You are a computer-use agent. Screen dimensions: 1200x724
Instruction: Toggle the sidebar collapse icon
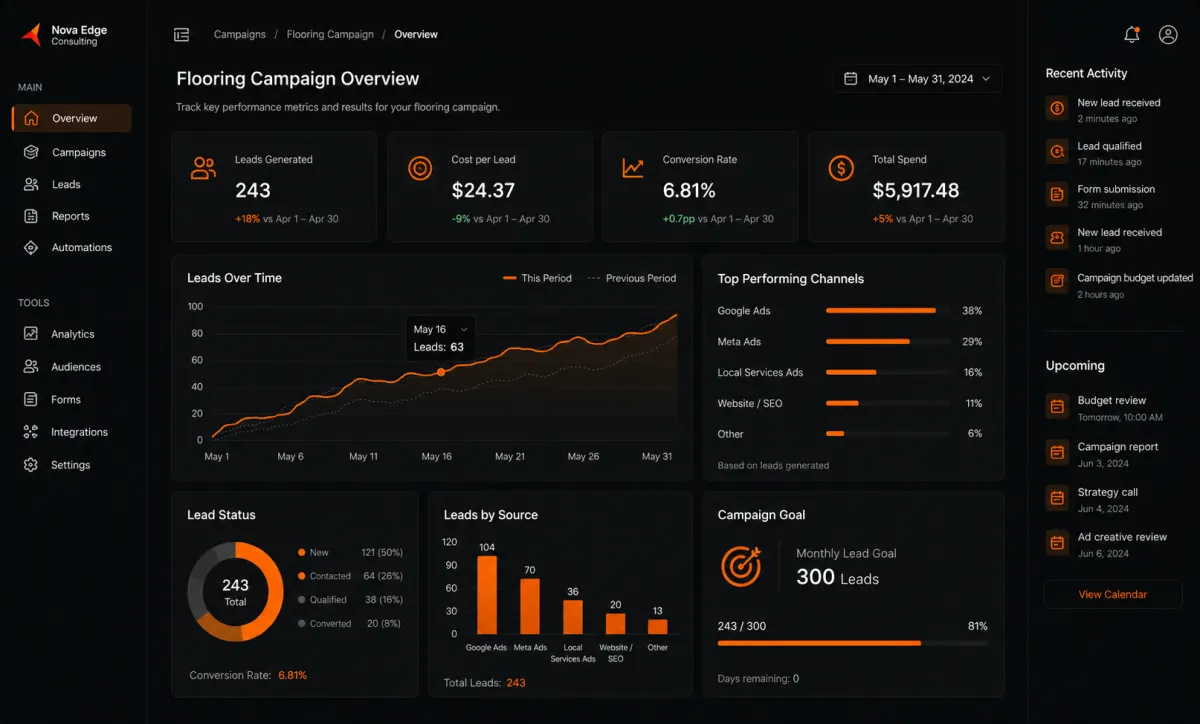click(x=181, y=34)
